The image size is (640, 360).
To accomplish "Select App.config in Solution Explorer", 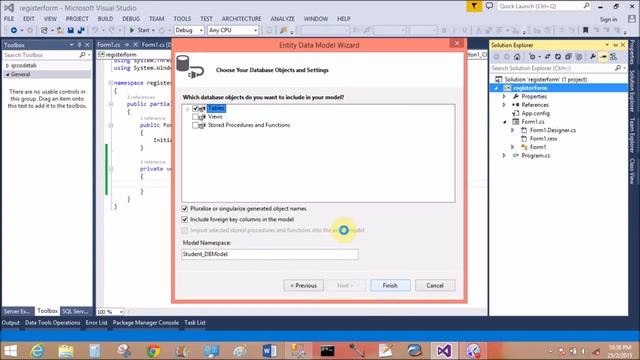I will click(536, 113).
